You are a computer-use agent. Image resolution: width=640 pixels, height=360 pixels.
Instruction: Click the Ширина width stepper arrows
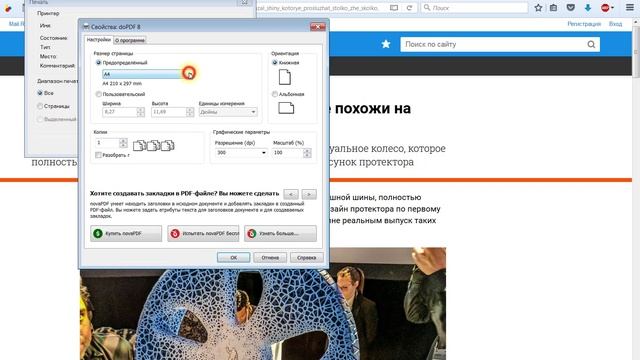(x=140, y=112)
